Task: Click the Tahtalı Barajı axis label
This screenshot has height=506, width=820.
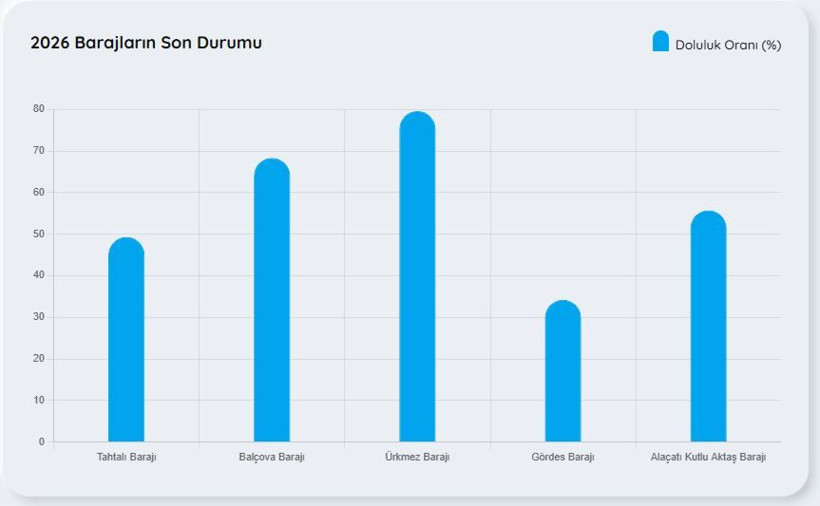Action: pyautogui.click(x=126, y=457)
